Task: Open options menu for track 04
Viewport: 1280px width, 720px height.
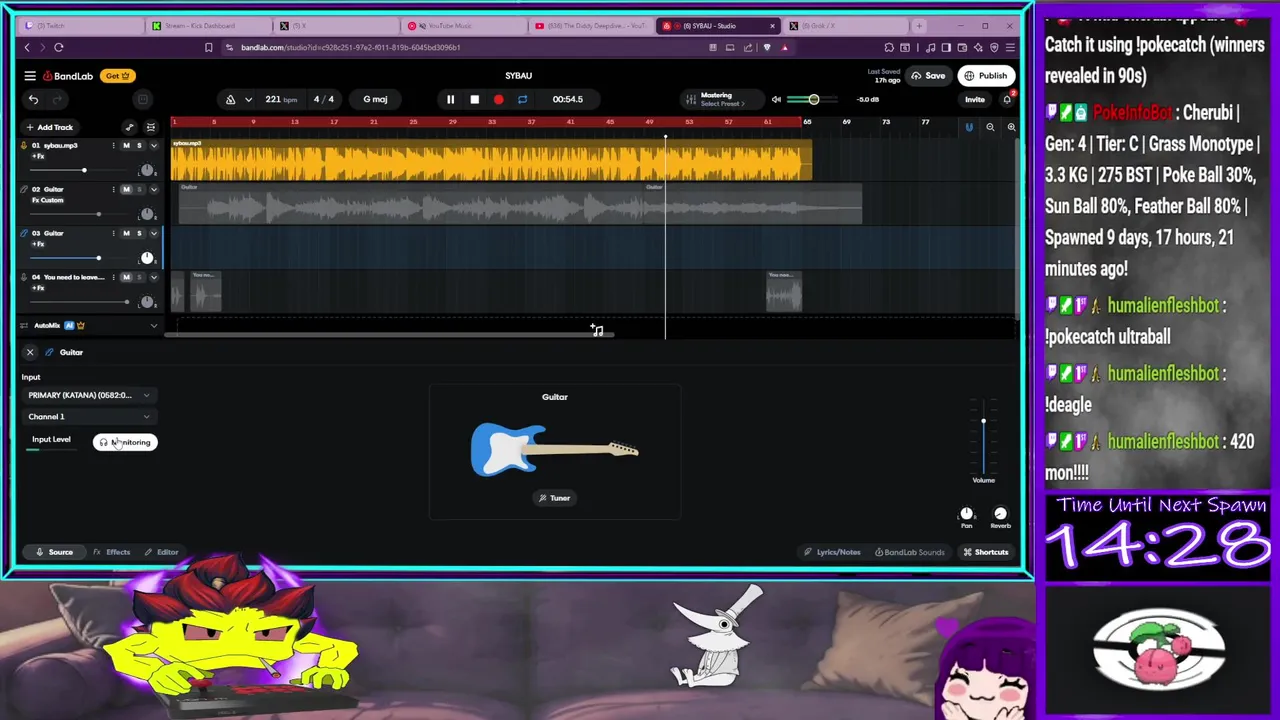Action: pyautogui.click(x=113, y=277)
